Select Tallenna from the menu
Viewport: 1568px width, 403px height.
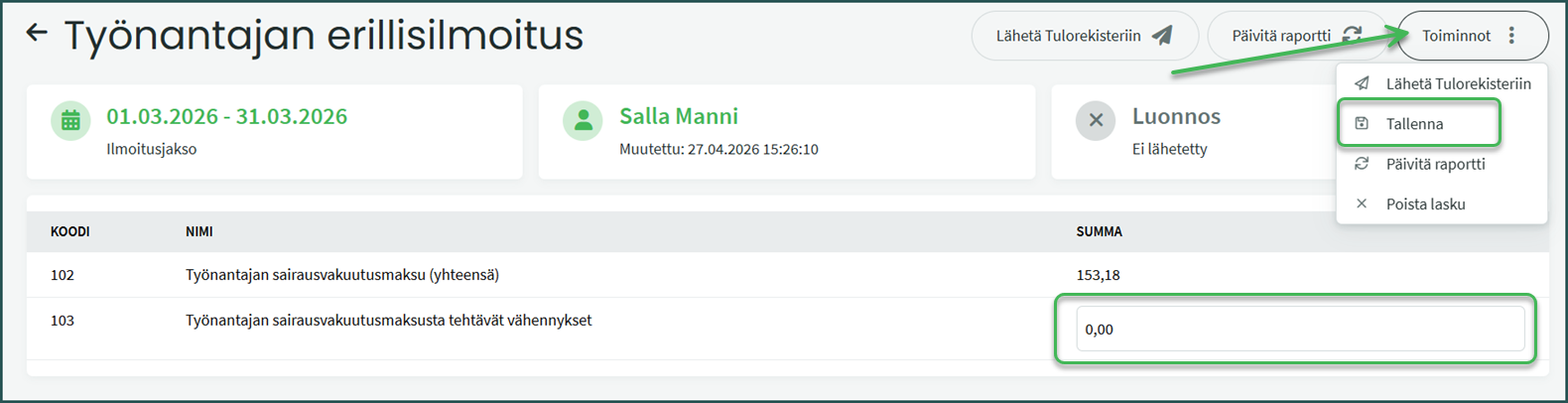1414,124
